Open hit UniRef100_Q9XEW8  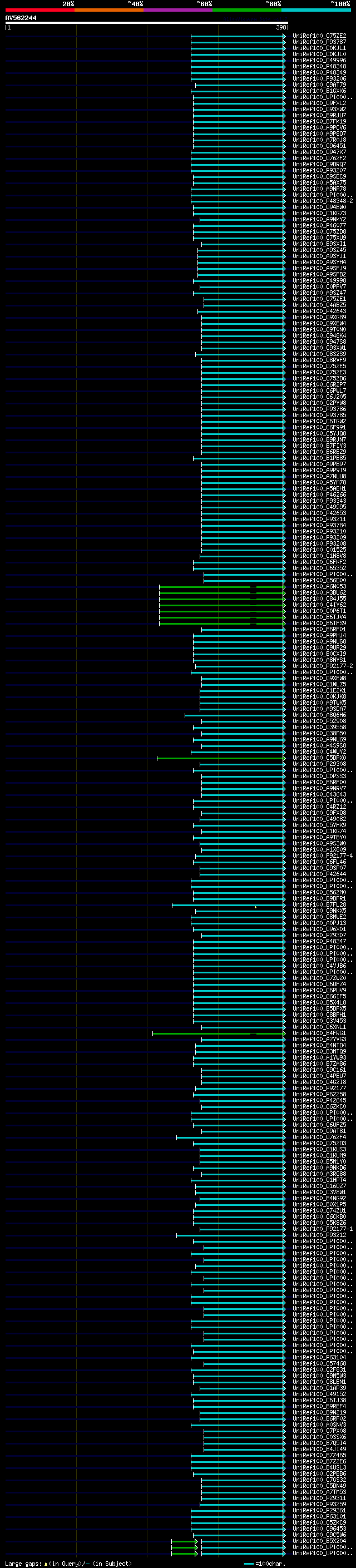pyautogui.click(x=319, y=678)
